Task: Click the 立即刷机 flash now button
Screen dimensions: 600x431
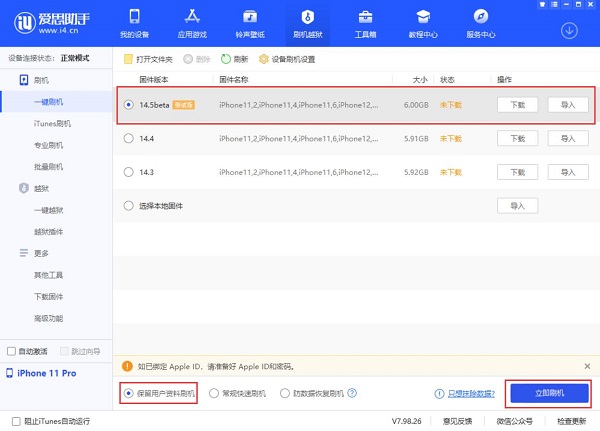Action: tap(547, 394)
